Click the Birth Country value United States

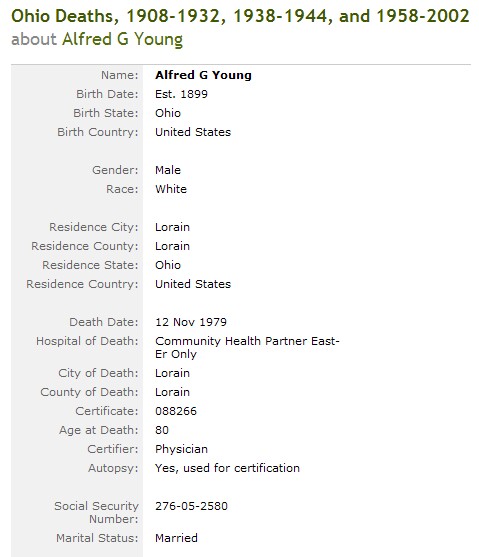193,132
